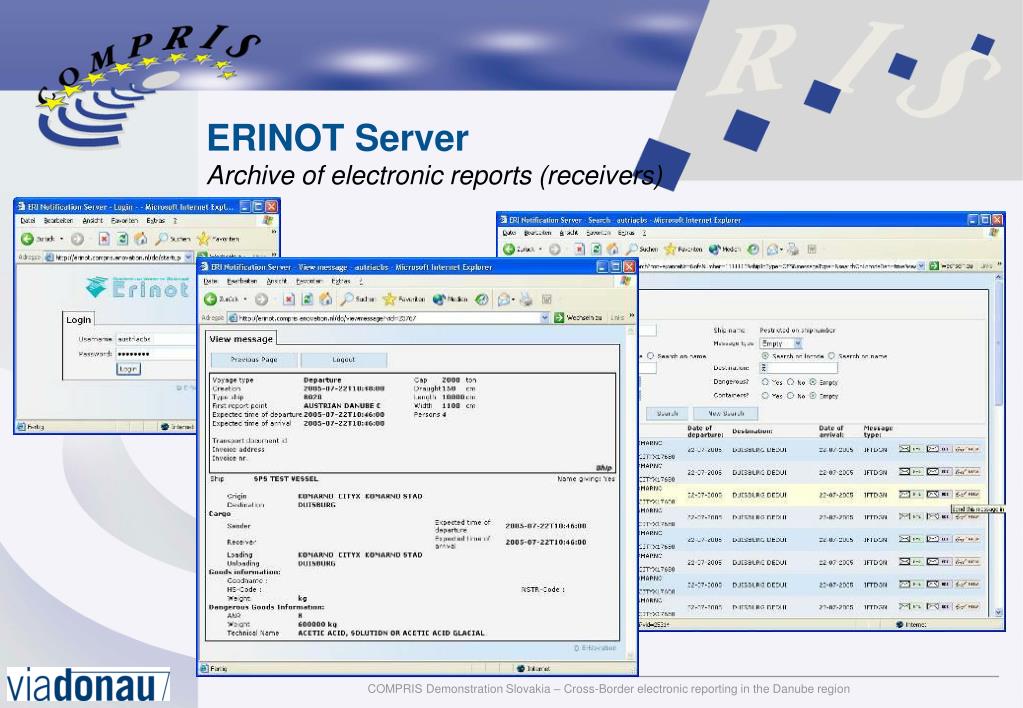
Task: Open address bar dropdown in Login window
Action: [x=189, y=257]
